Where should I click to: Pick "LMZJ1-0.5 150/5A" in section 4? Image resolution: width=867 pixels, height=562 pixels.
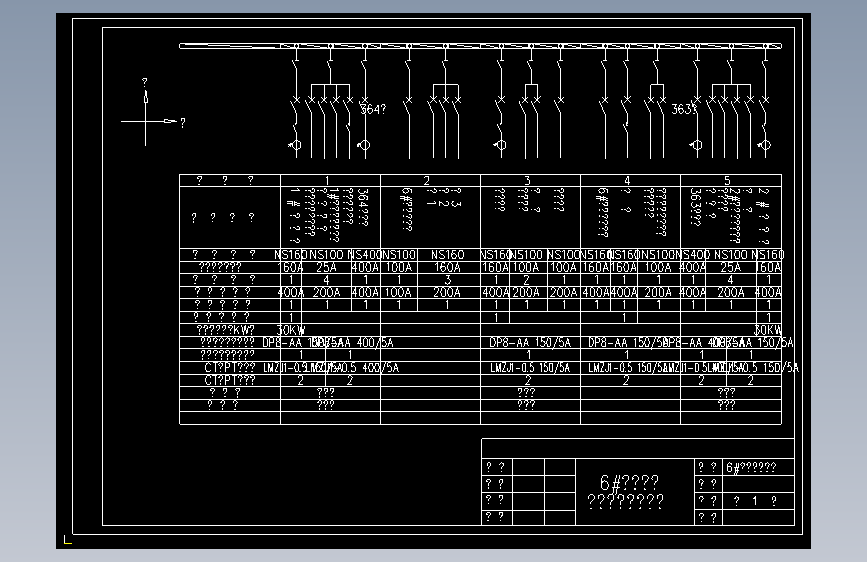pyautogui.click(x=628, y=368)
